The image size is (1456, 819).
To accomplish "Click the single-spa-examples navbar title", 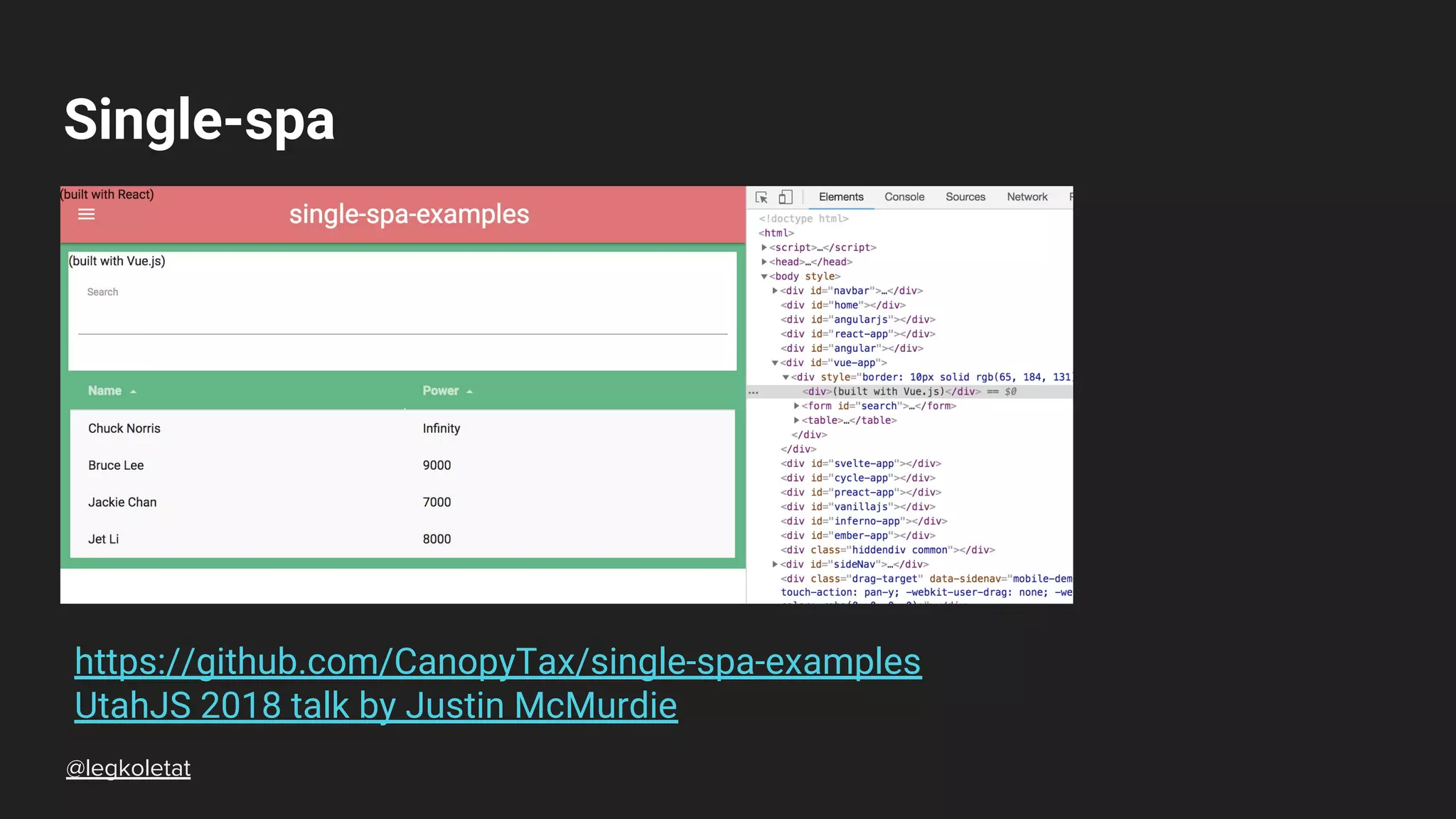I will (409, 214).
